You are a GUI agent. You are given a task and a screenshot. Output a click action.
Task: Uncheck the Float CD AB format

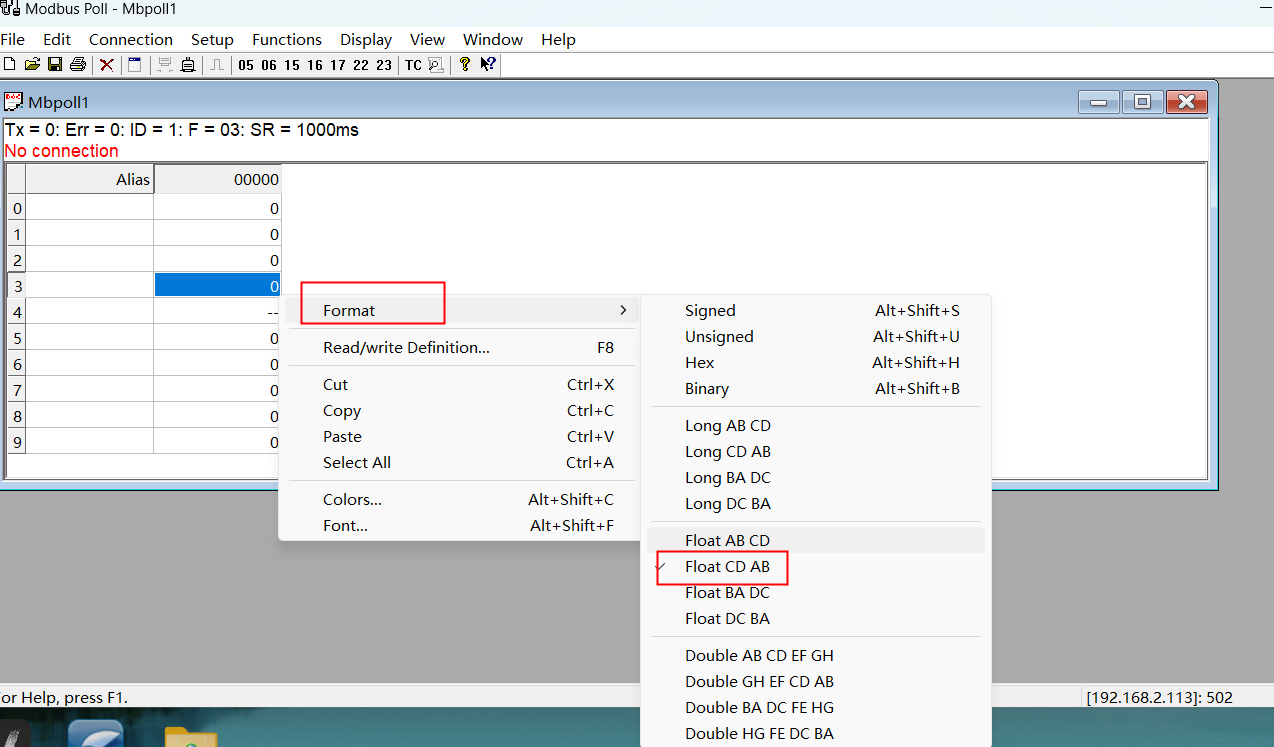(727, 567)
